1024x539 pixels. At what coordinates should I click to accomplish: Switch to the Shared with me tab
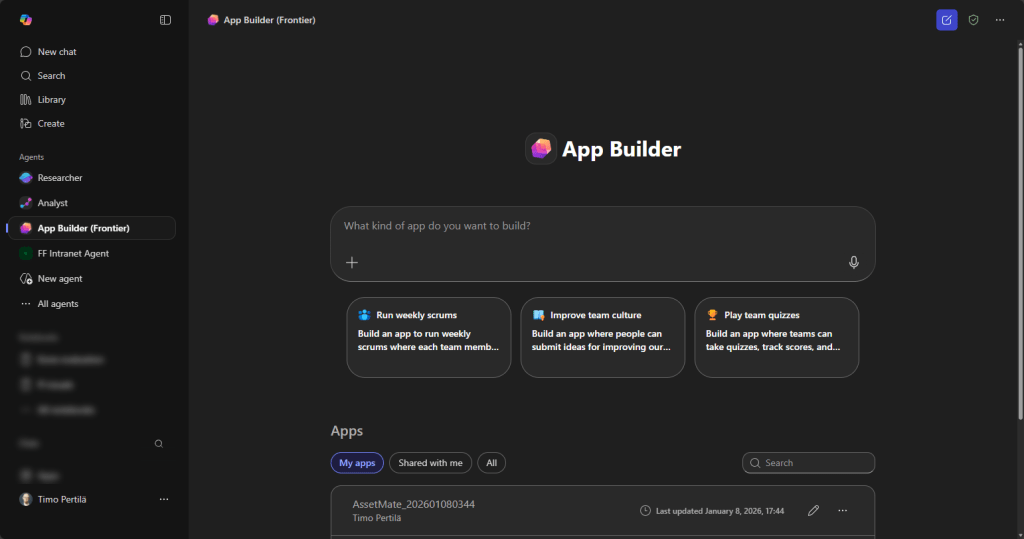point(430,463)
